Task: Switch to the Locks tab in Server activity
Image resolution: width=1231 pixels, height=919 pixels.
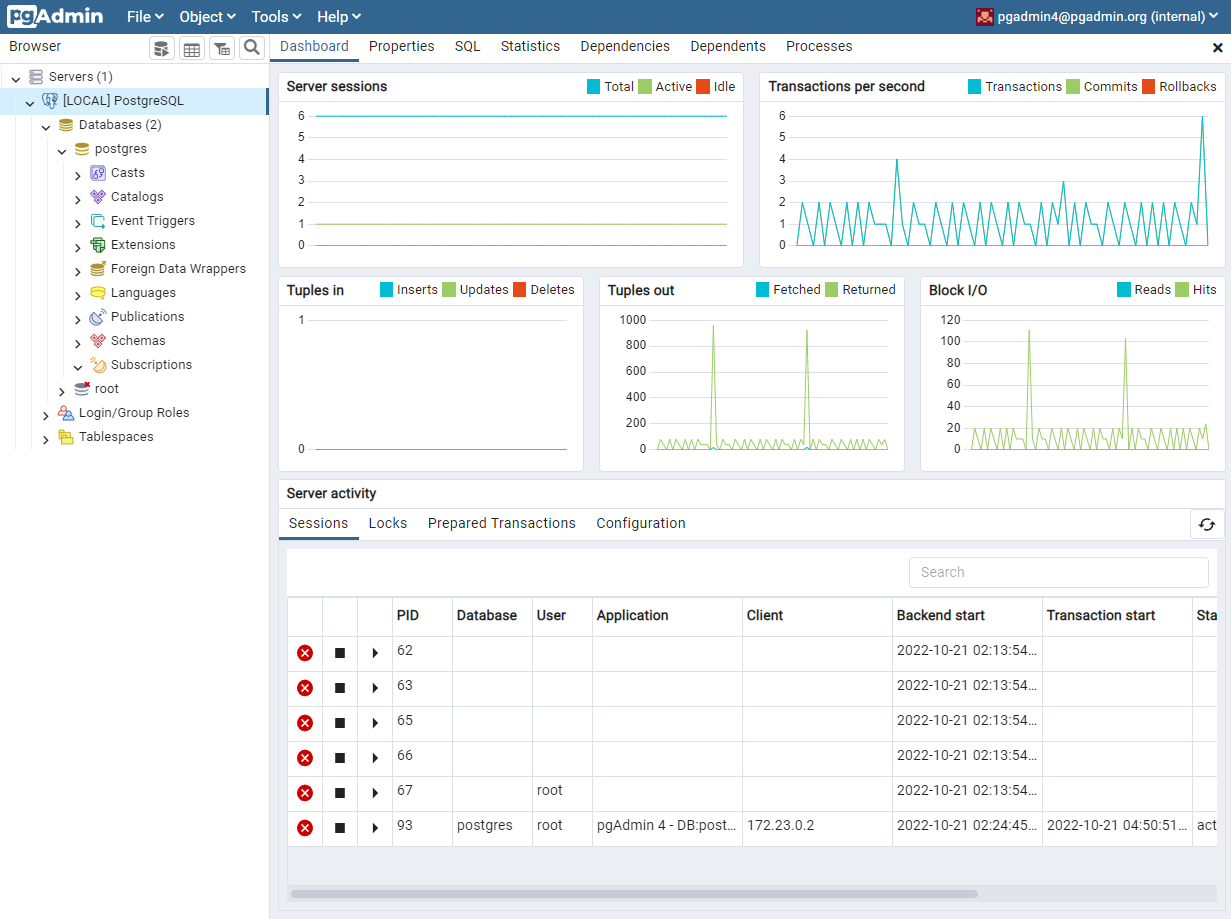Action: pyautogui.click(x=388, y=523)
